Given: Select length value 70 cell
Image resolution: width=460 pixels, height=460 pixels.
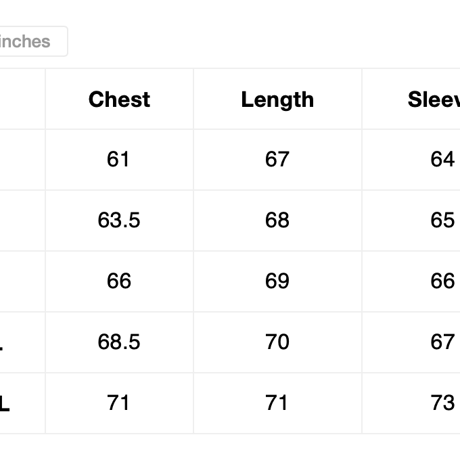Looking at the screenshot, I should click(277, 342).
